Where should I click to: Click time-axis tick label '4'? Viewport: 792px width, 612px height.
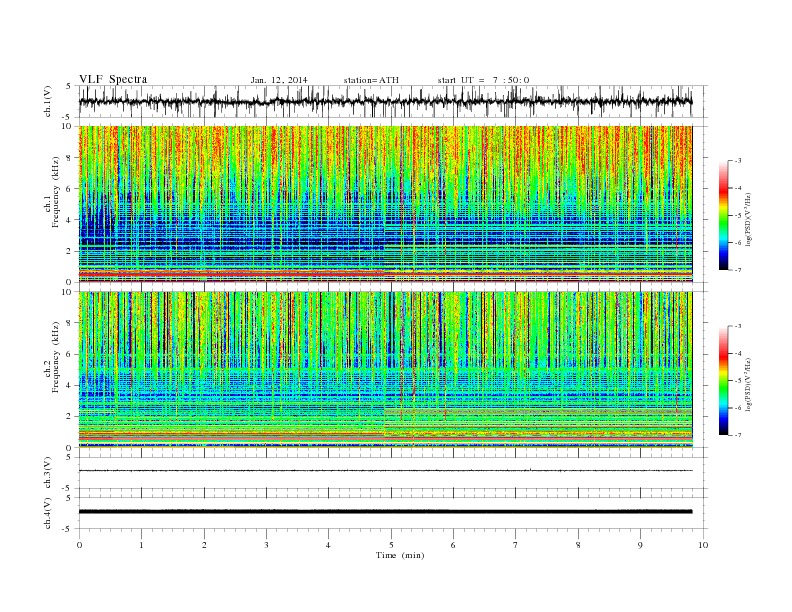[x=328, y=545]
